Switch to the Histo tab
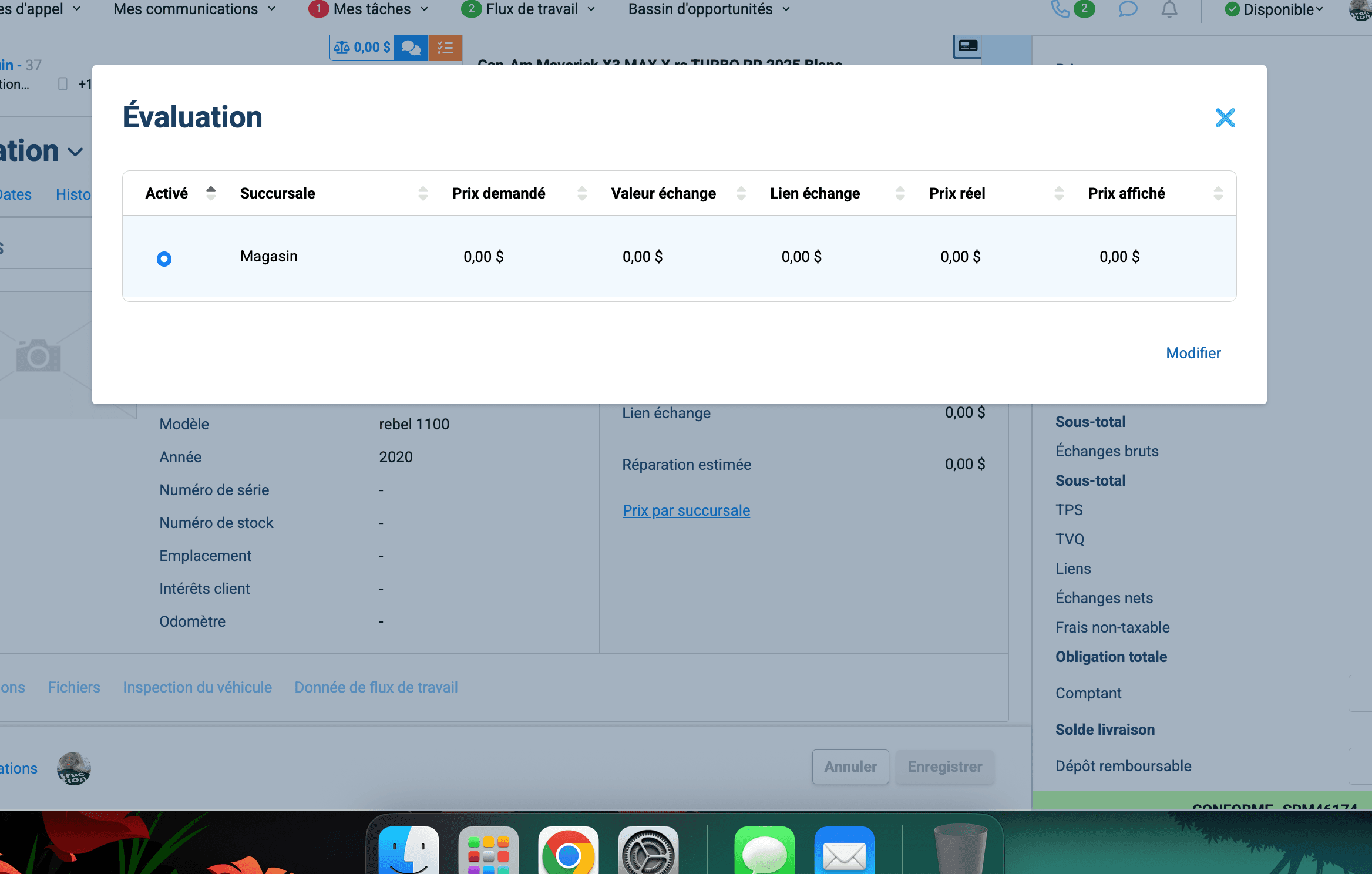 click(73, 194)
